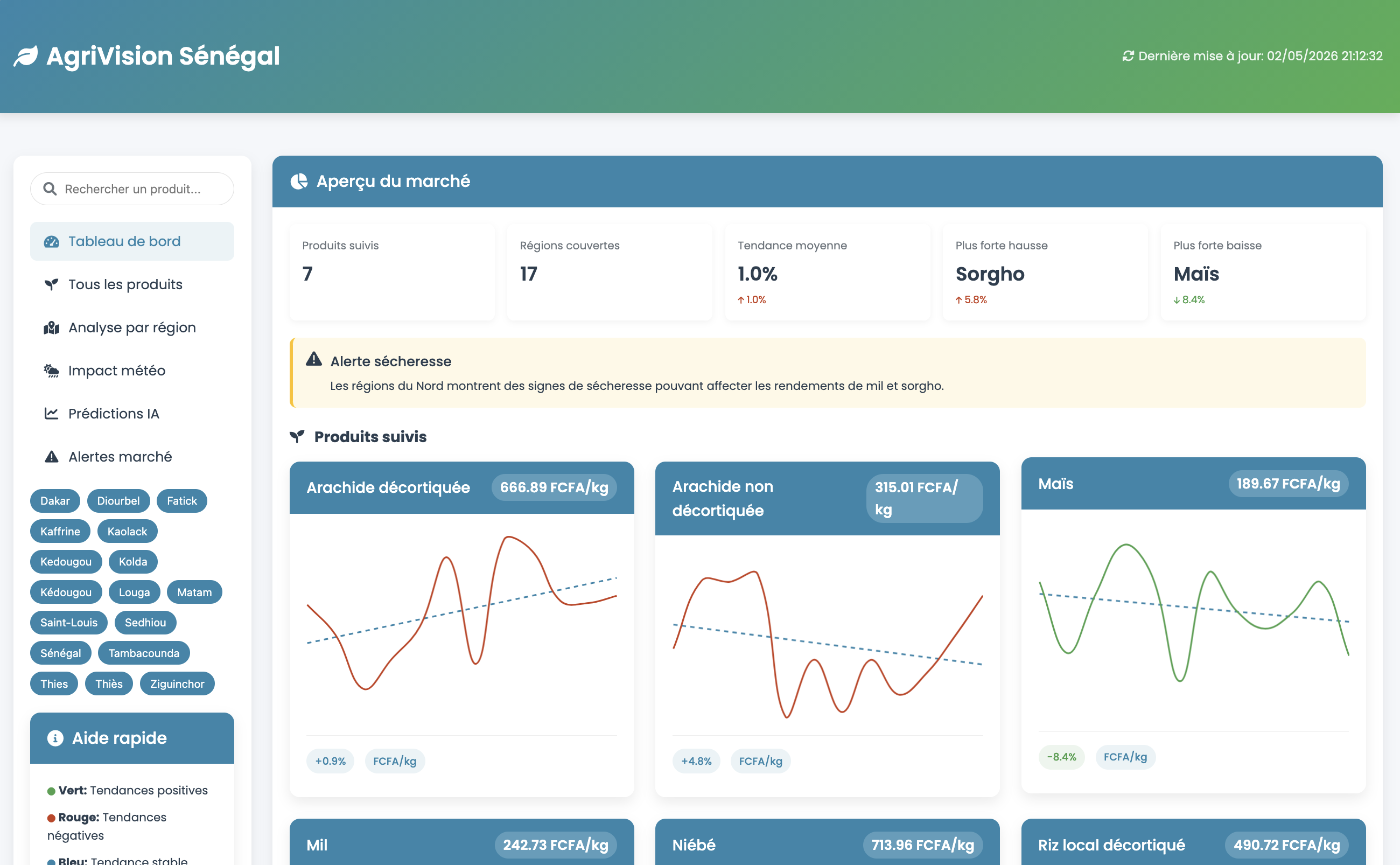Open Tous les produits menu item
1400x865 pixels.
[132, 284]
